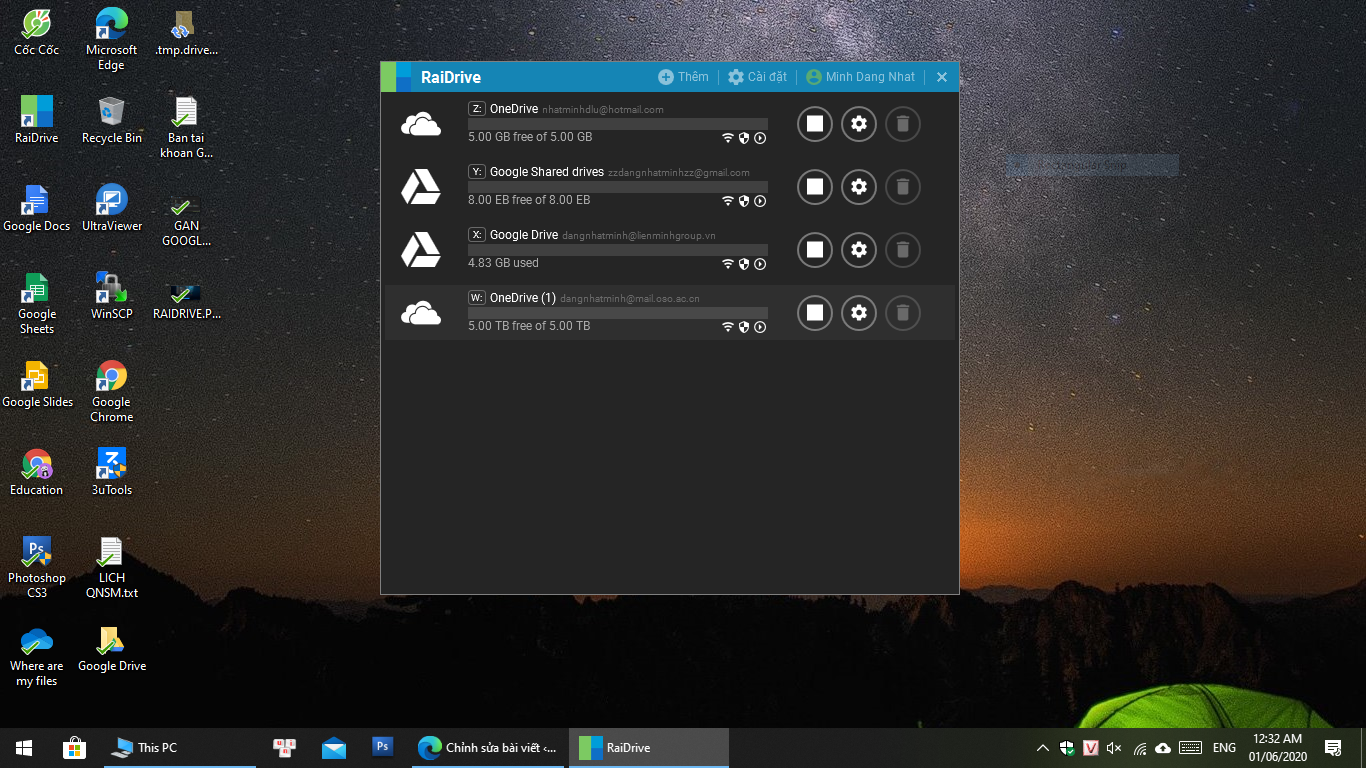Open the Mail app from taskbar

coord(333,747)
